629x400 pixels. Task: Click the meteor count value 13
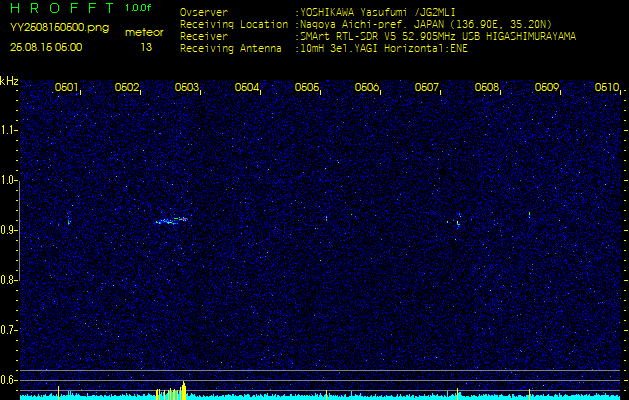[x=146, y=47]
